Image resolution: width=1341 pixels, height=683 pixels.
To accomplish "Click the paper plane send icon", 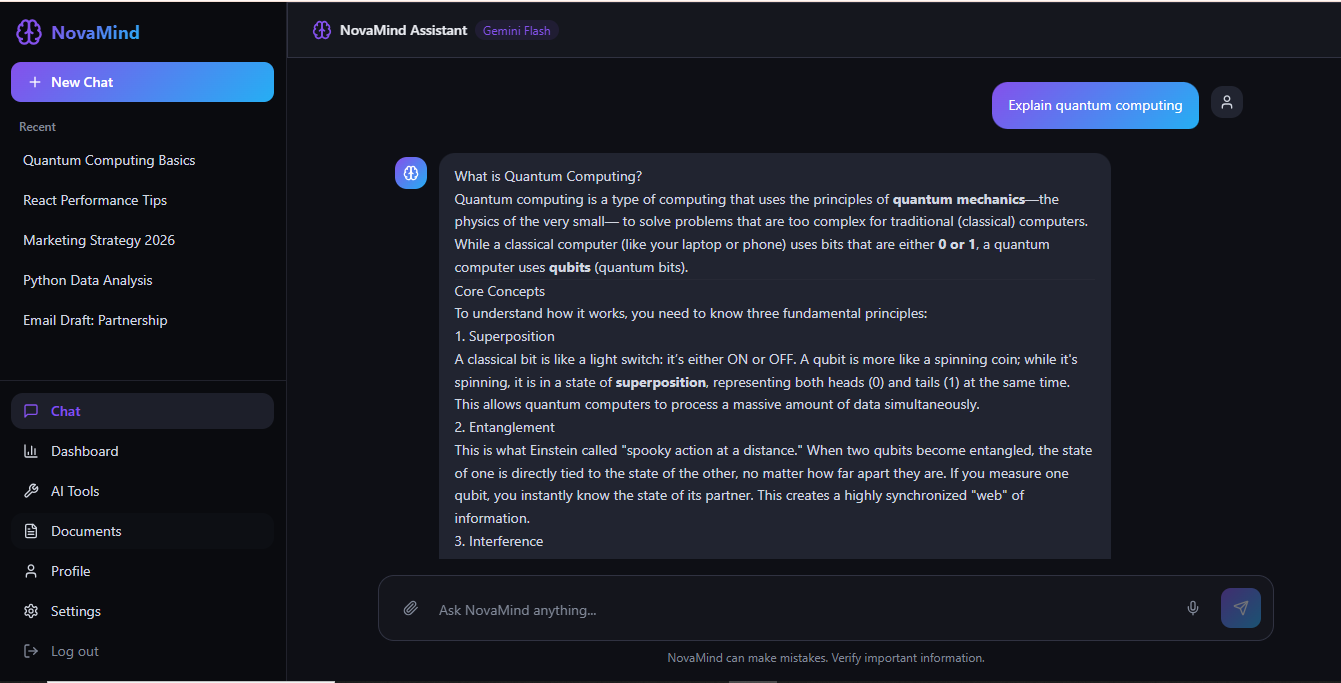I will pyautogui.click(x=1240, y=608).
